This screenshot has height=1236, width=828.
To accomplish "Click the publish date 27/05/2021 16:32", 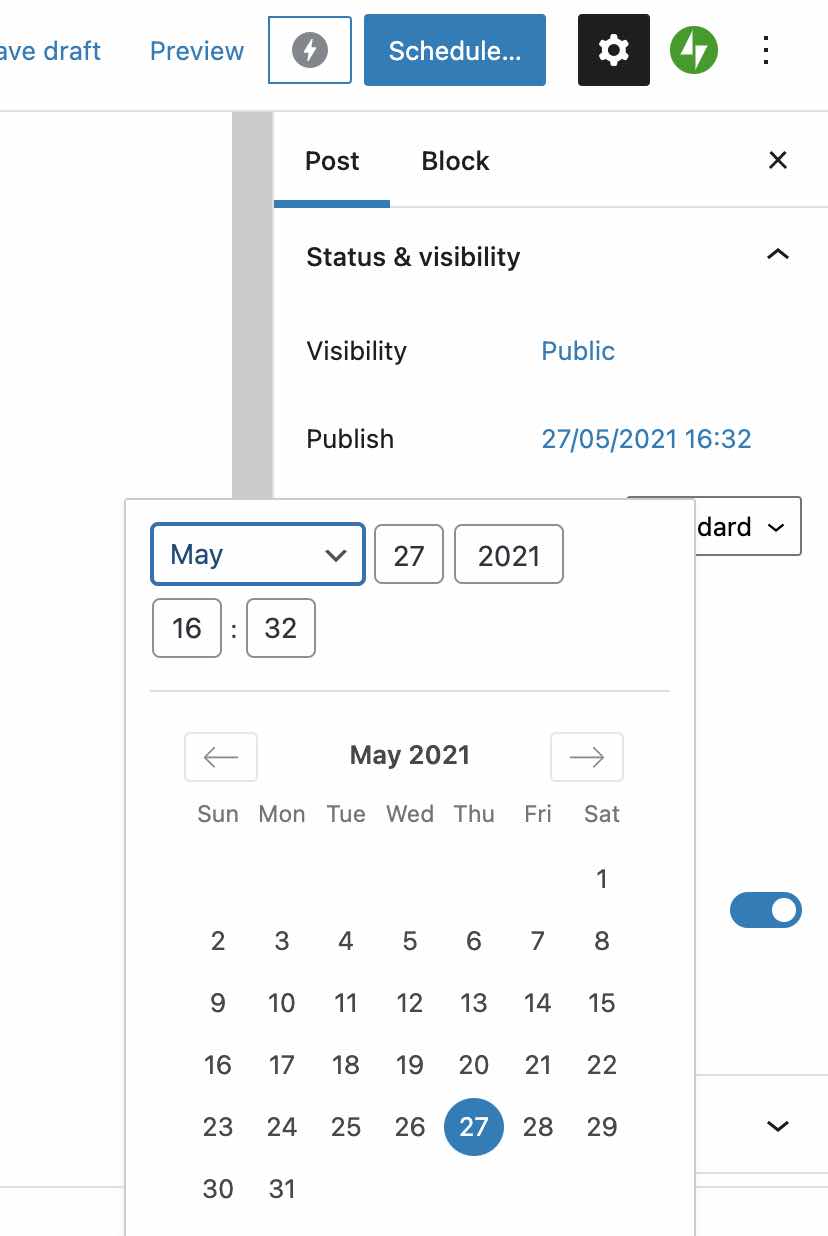I will coord(646,439).
